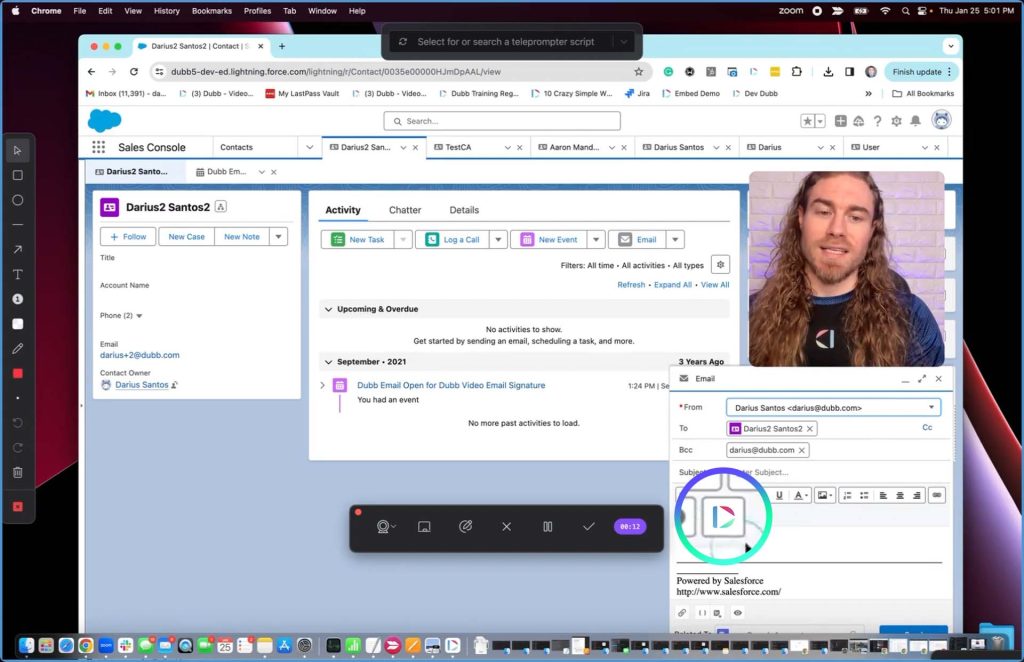
Task: Click the Finish update button
Action: [x=921, y=72]
